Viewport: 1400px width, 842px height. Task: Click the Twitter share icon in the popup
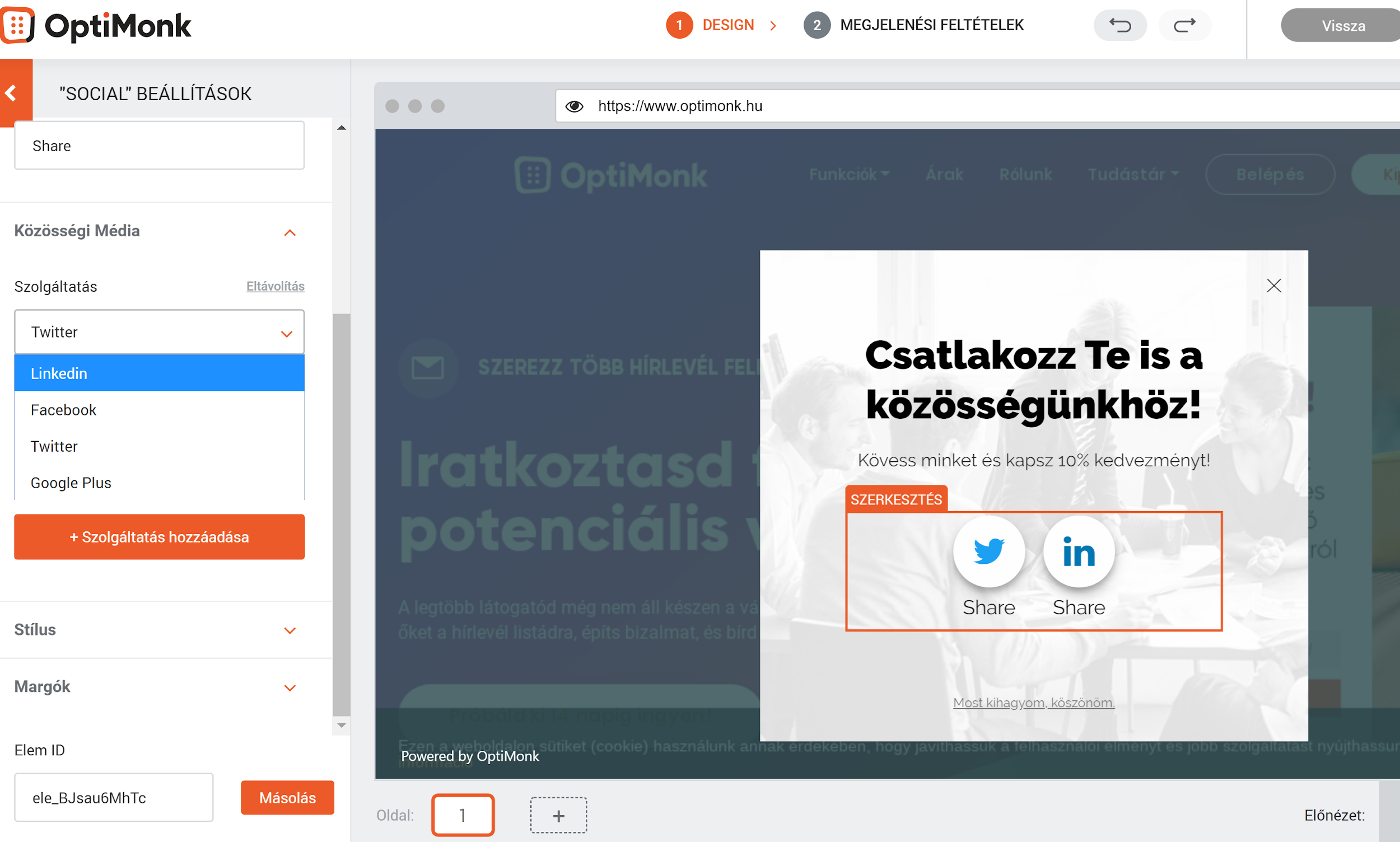click(x=988, y=551)
